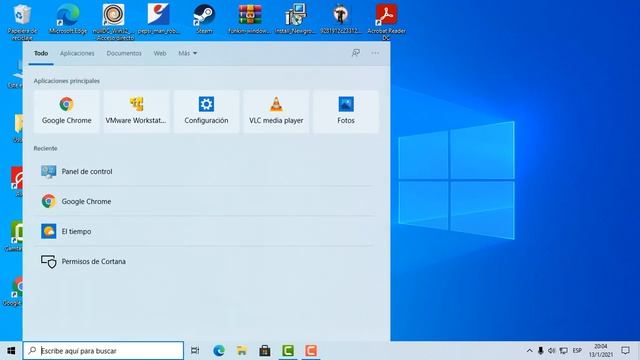Select the nullDC_Win32 desktop shortcut
Image resolution: width=640 pixels, height=360 pixels.
(x=113, y=22)
